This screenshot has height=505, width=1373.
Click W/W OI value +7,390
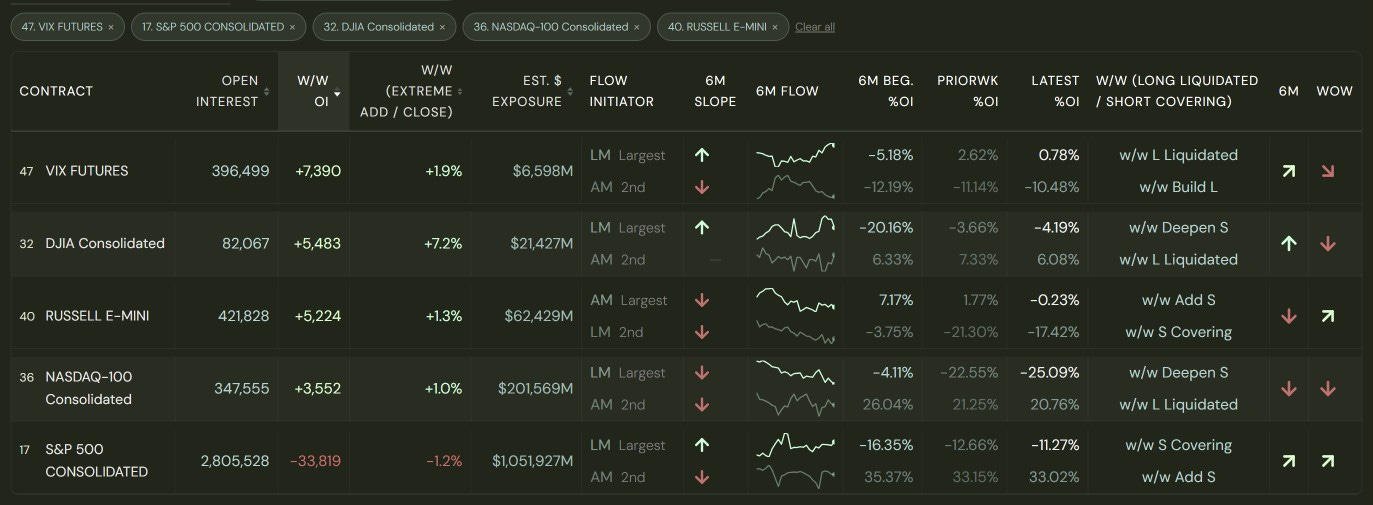pos(318,171)
